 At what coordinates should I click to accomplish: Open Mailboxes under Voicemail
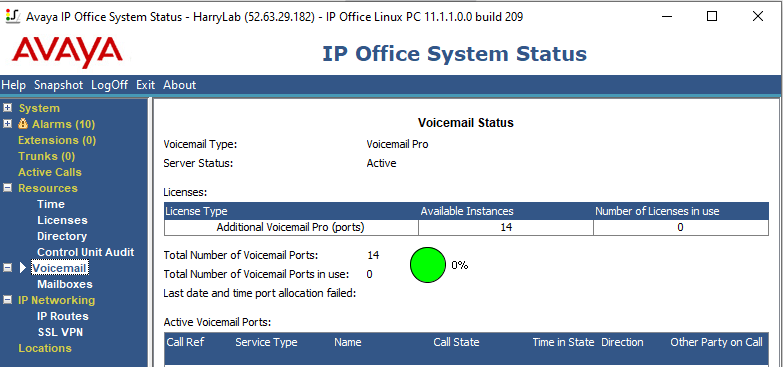[65, 284]
